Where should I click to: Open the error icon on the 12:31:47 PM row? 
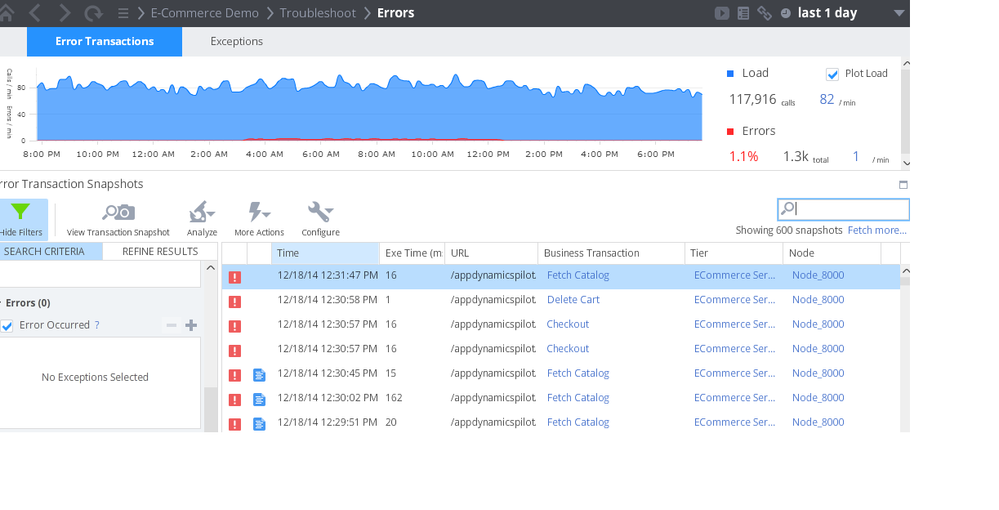coord(234,277)
